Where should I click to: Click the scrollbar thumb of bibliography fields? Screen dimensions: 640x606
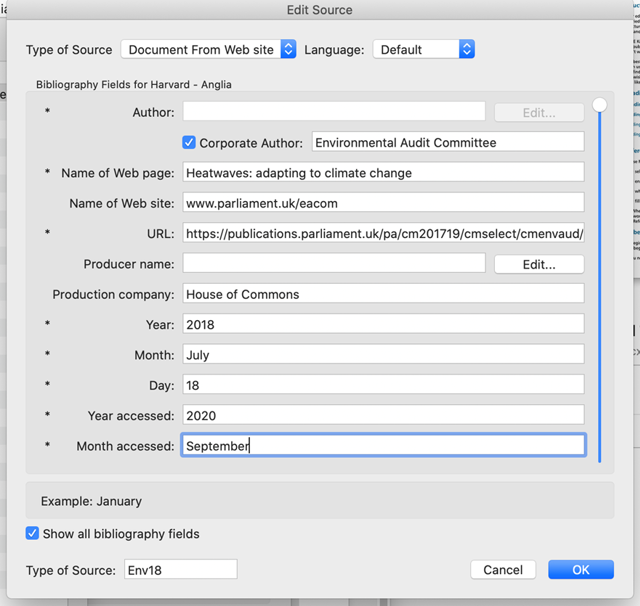[x=600, y=105]
